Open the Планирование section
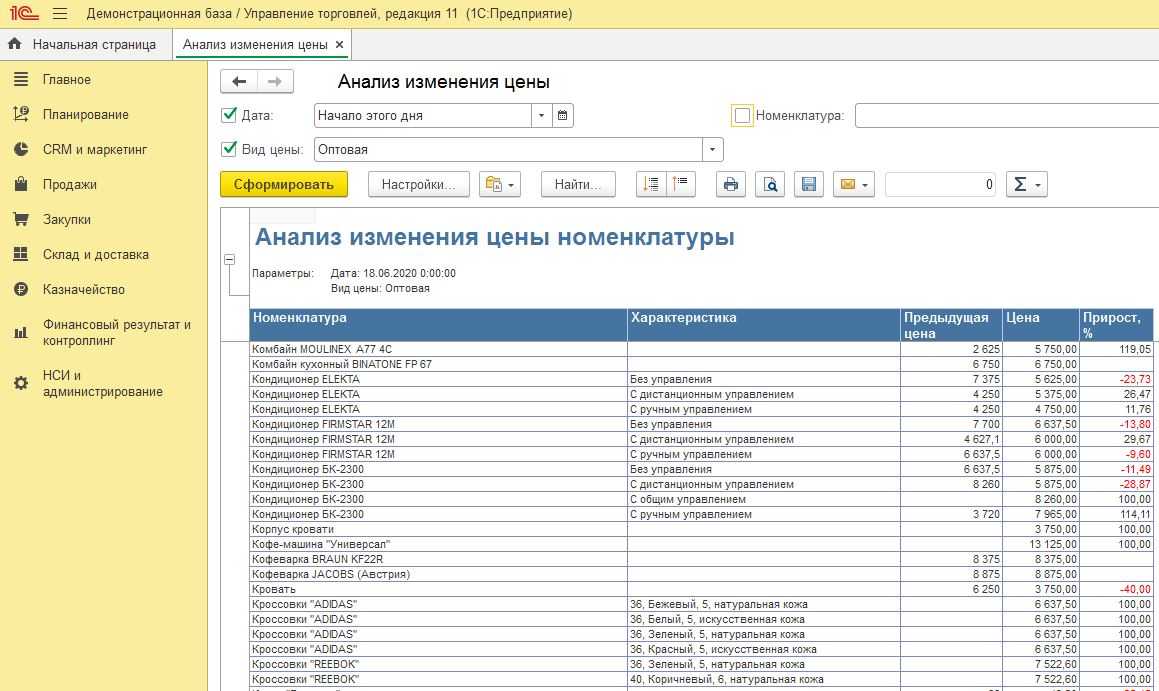The height and width of the screenshot is (691, 1159). point(86,115)
